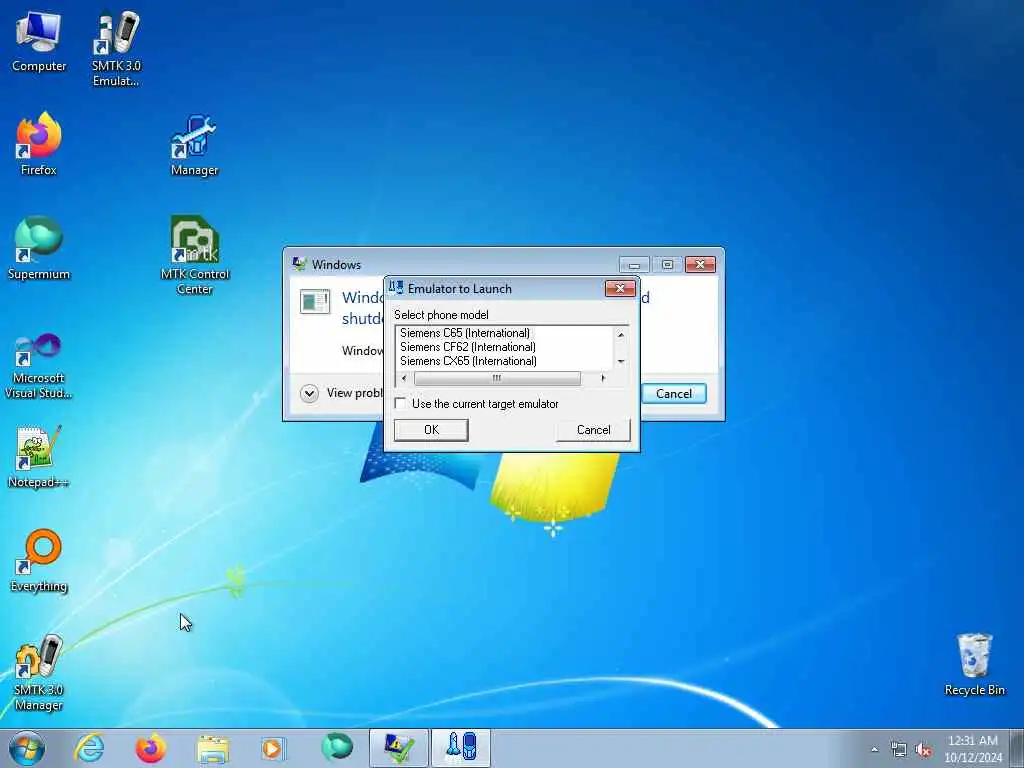The width and height of the screenshot is (1024, 768).
Task: Launch Notepad++ from the desktop
Action: pos(39,457)
